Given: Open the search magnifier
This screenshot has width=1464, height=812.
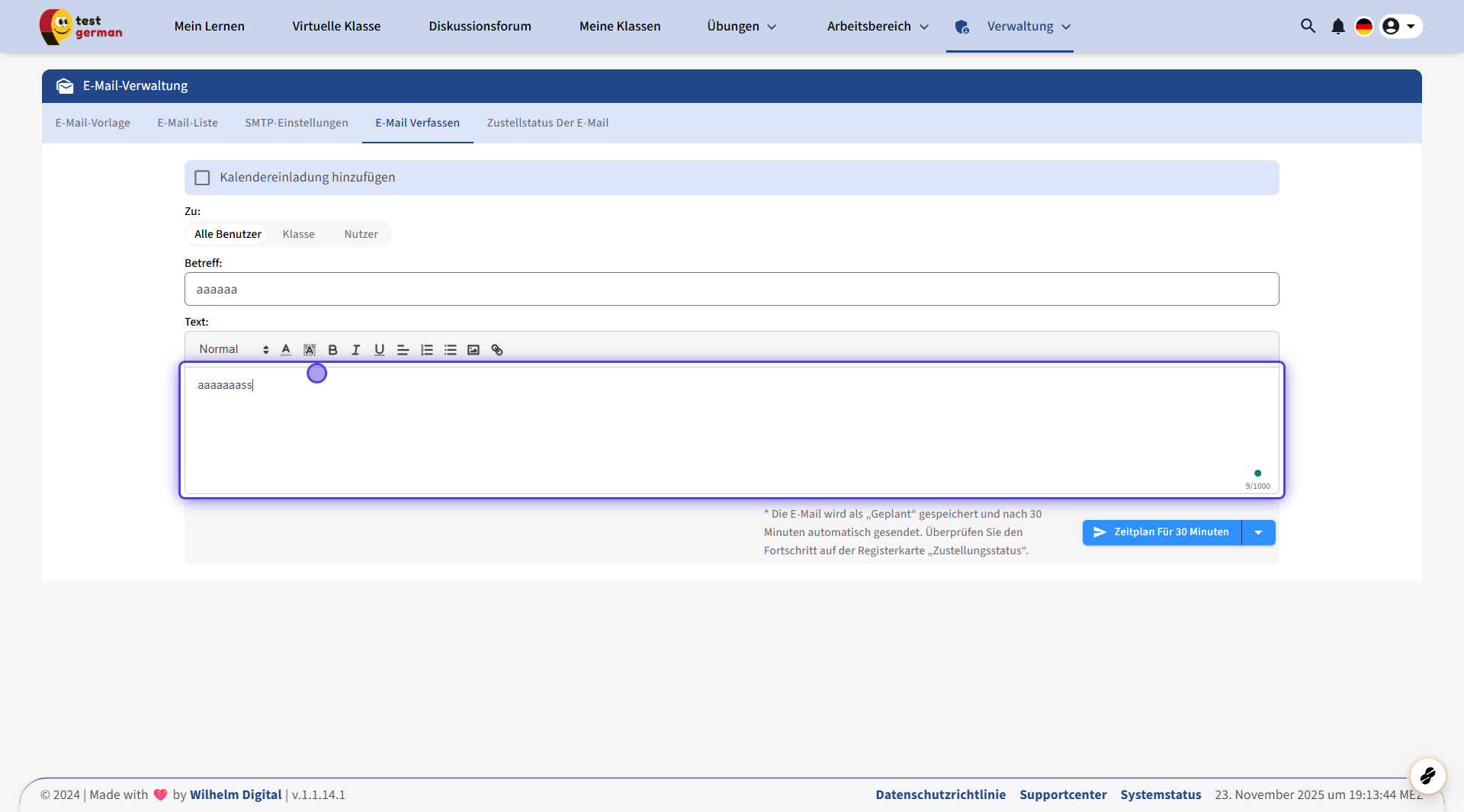Looking at the screenshot, I should 1308,27.
